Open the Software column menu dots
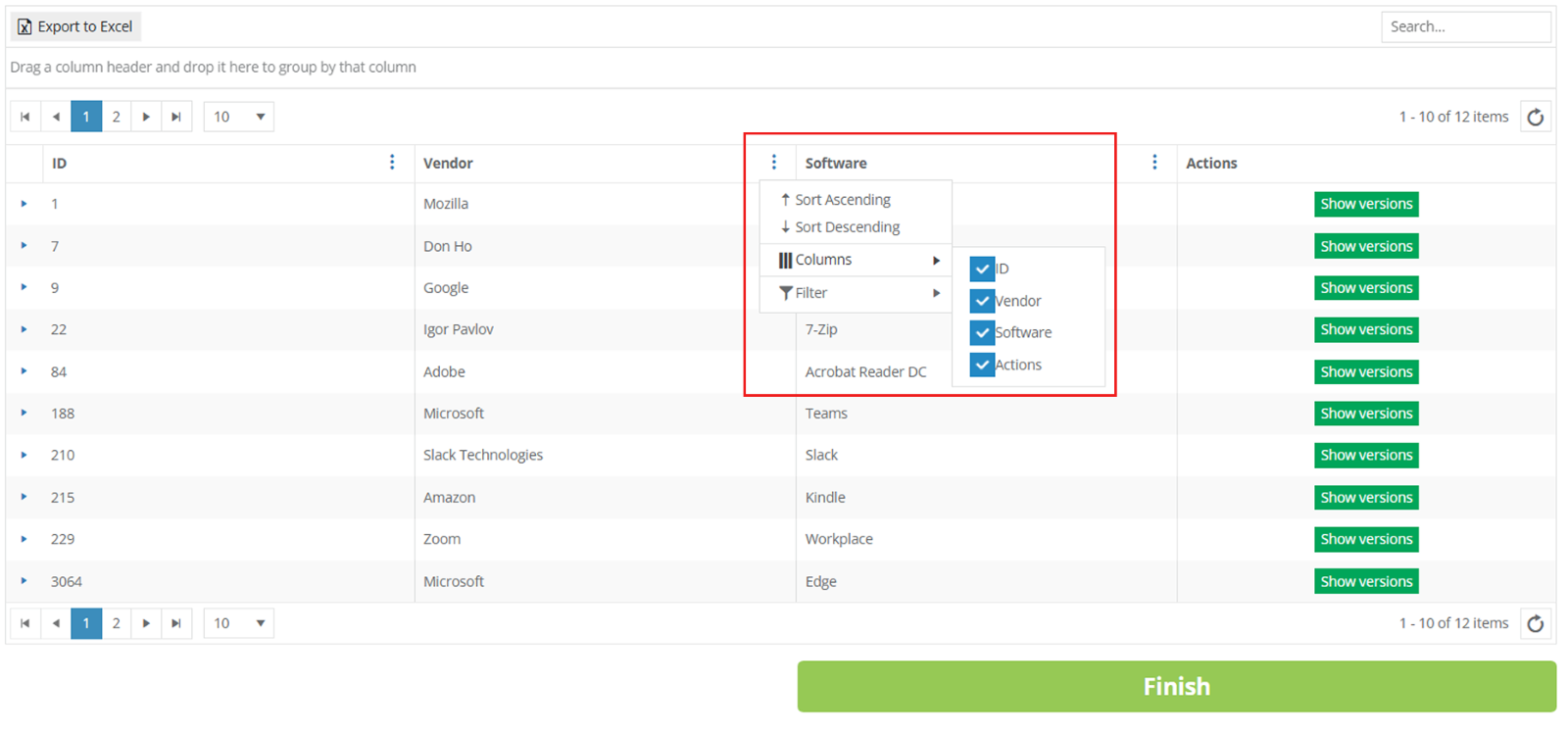 1154,163
